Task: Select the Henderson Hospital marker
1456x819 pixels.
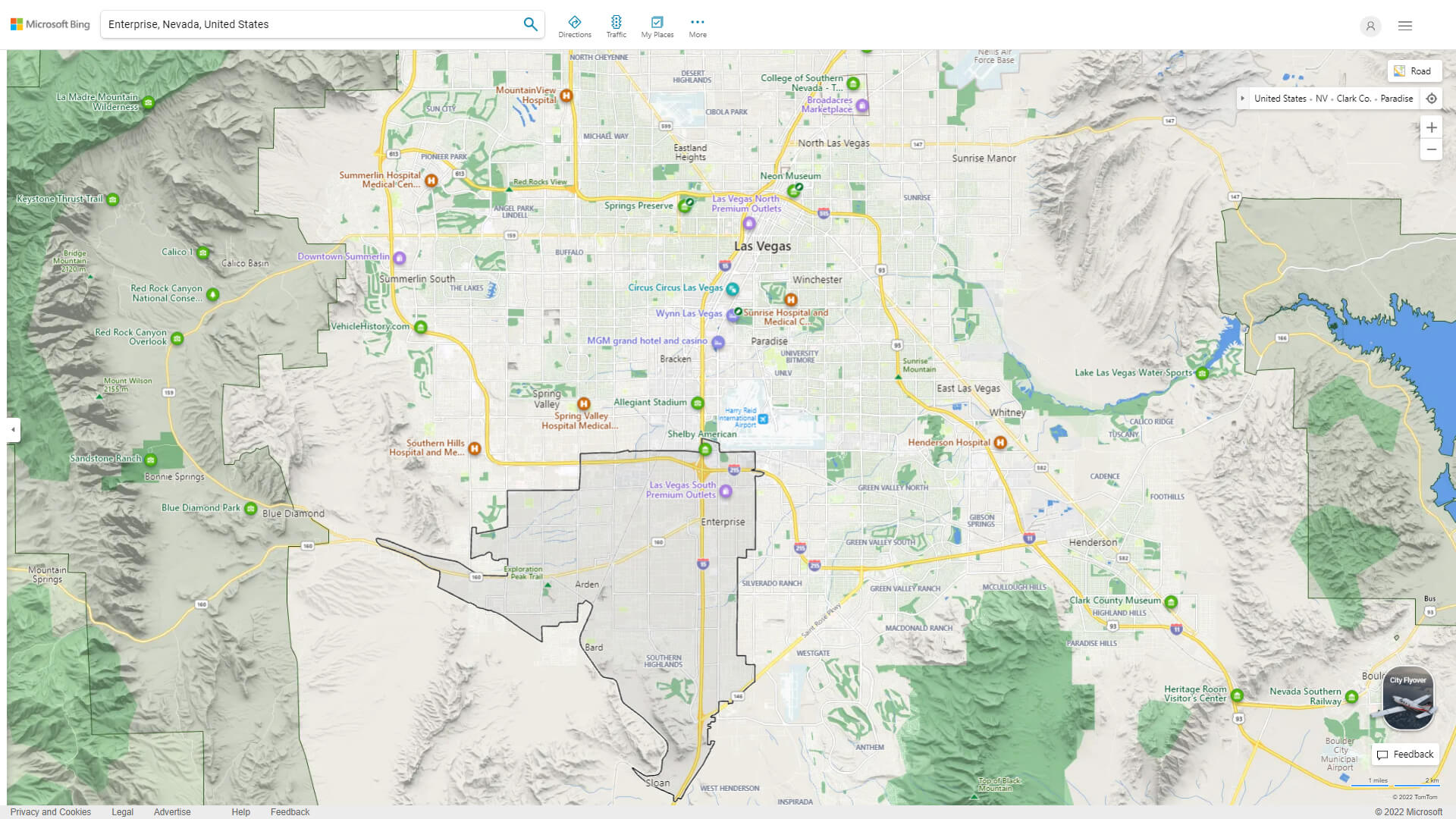Action: tap(999, 442)
